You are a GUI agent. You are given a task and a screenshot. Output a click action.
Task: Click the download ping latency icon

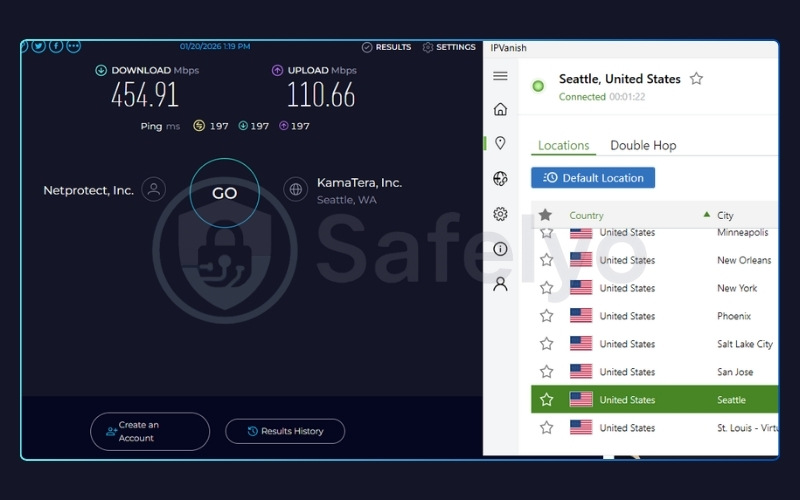pyautogui.click(x=243, y=126)
